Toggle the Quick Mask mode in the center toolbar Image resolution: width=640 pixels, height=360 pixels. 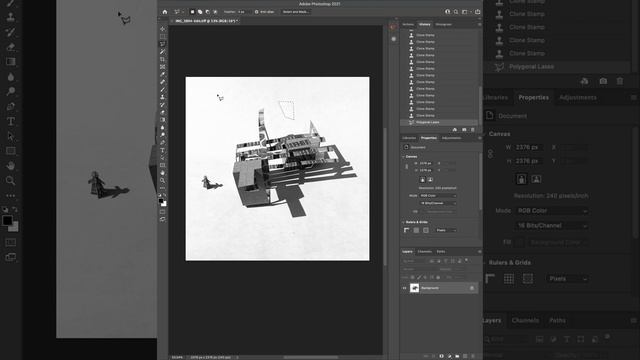point(162,212)
